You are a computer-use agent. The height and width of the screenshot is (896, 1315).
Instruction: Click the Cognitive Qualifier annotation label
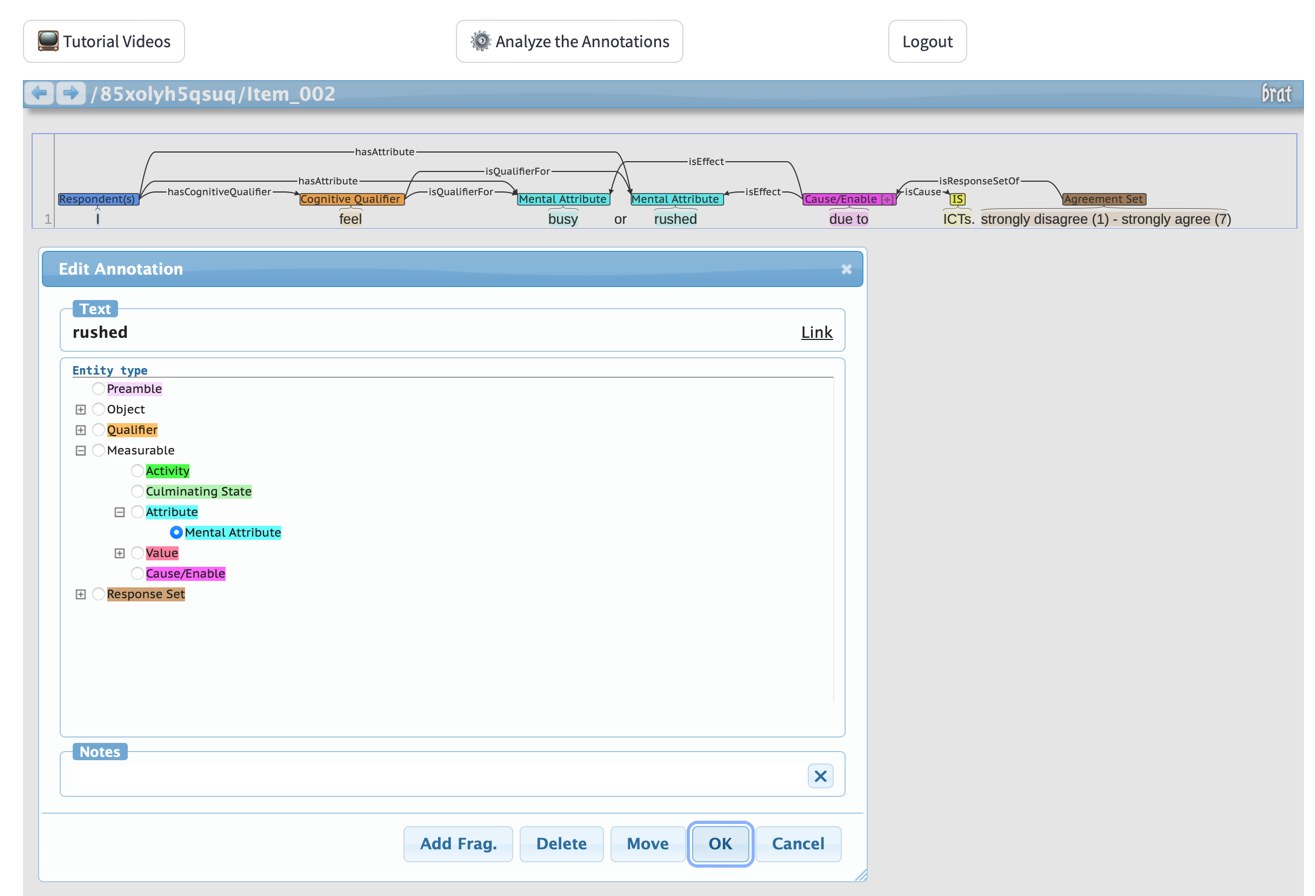pyautogui.click(x=351, y=199)
